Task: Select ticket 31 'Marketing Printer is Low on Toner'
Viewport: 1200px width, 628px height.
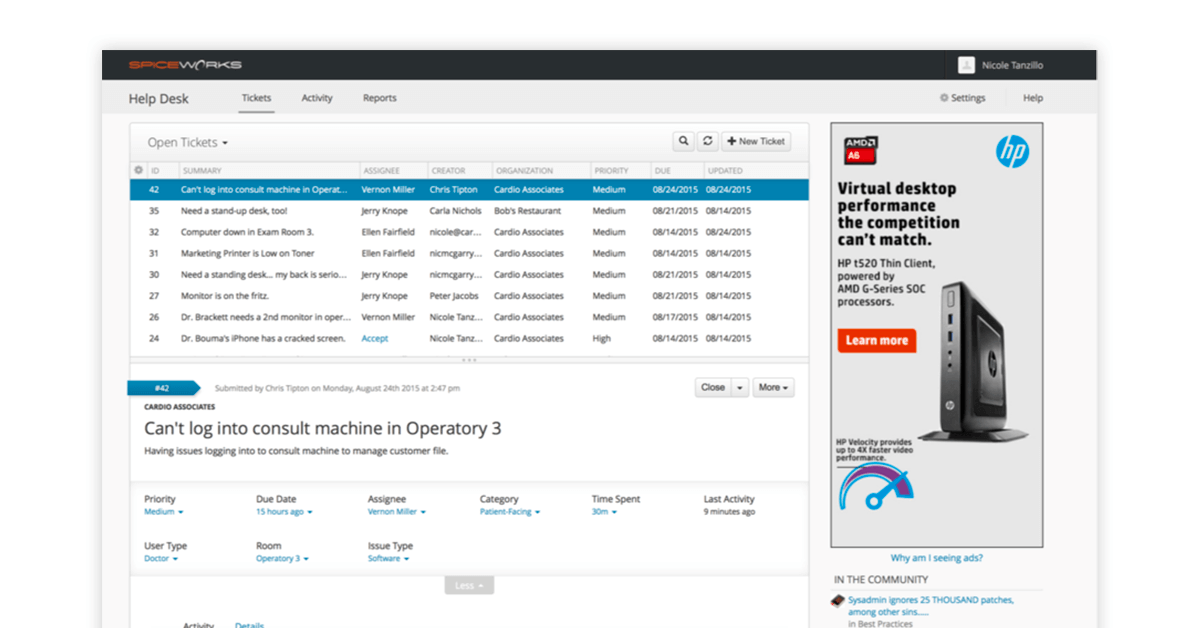Action: (x=469, y=253)
